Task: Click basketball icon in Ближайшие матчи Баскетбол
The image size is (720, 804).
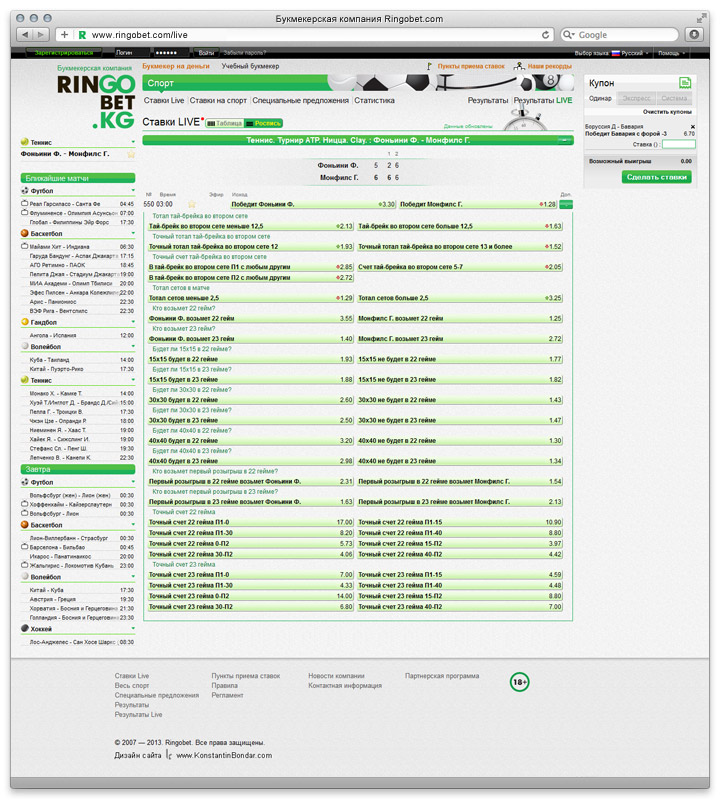Action: (x=24, y=233)
